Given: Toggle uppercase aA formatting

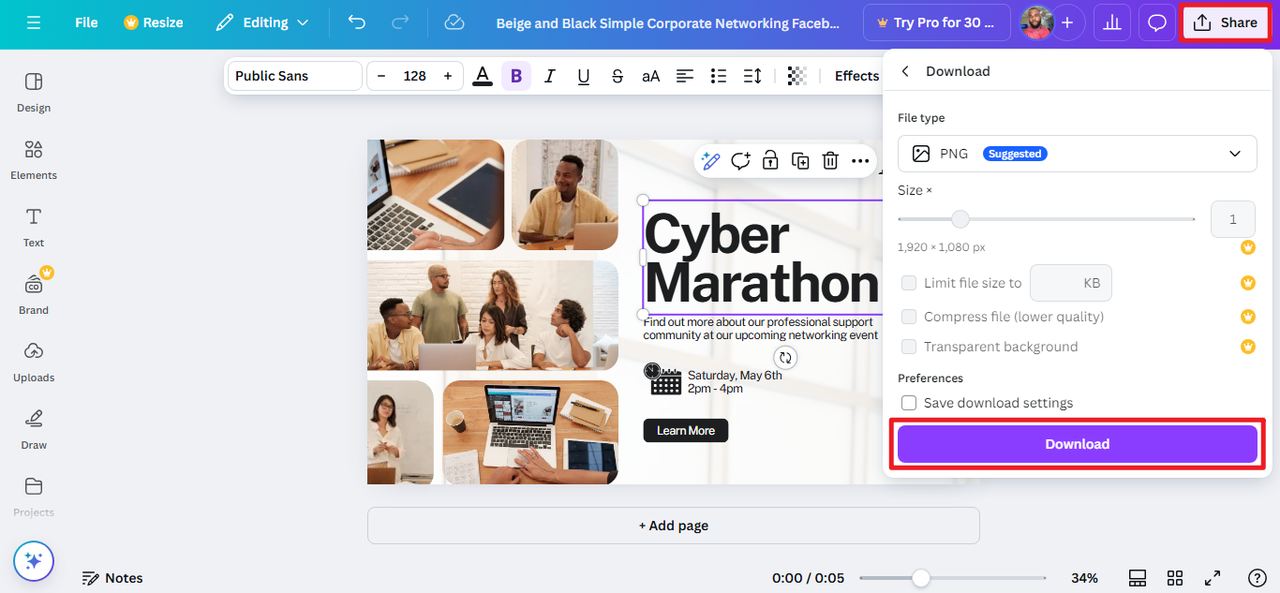Looking at the screenshot, I should click(x=651, y=76).
